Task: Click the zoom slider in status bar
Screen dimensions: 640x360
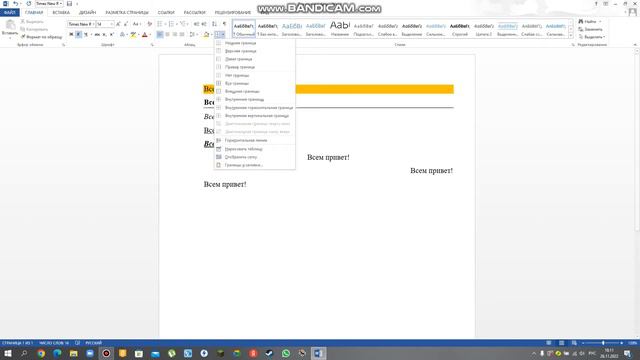Action: (x=603, y=343)
